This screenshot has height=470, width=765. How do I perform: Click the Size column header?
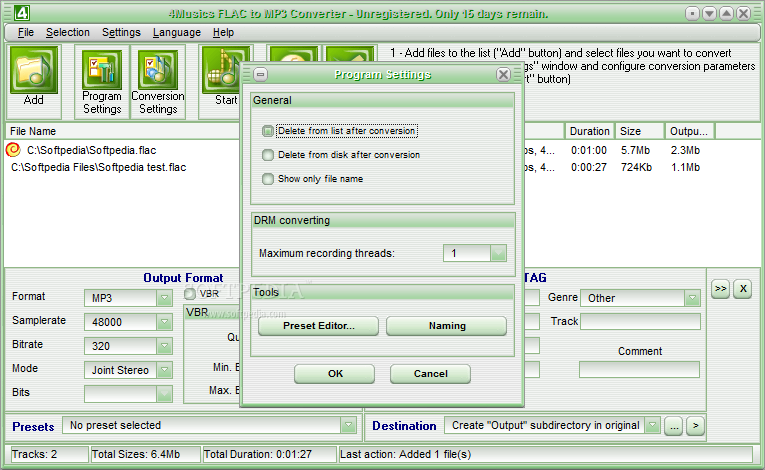click(639, 131)
